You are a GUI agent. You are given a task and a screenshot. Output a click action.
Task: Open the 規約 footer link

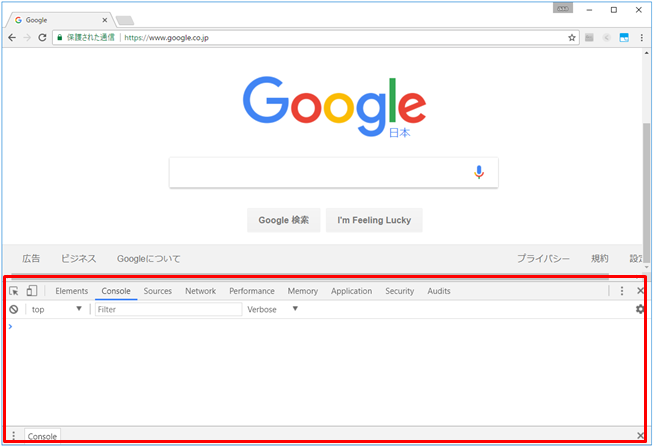coord(600,259)
